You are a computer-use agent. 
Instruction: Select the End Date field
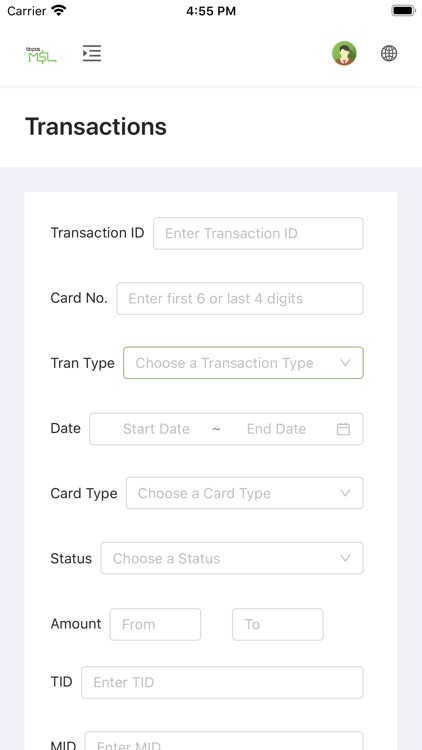tap(276, 429)
